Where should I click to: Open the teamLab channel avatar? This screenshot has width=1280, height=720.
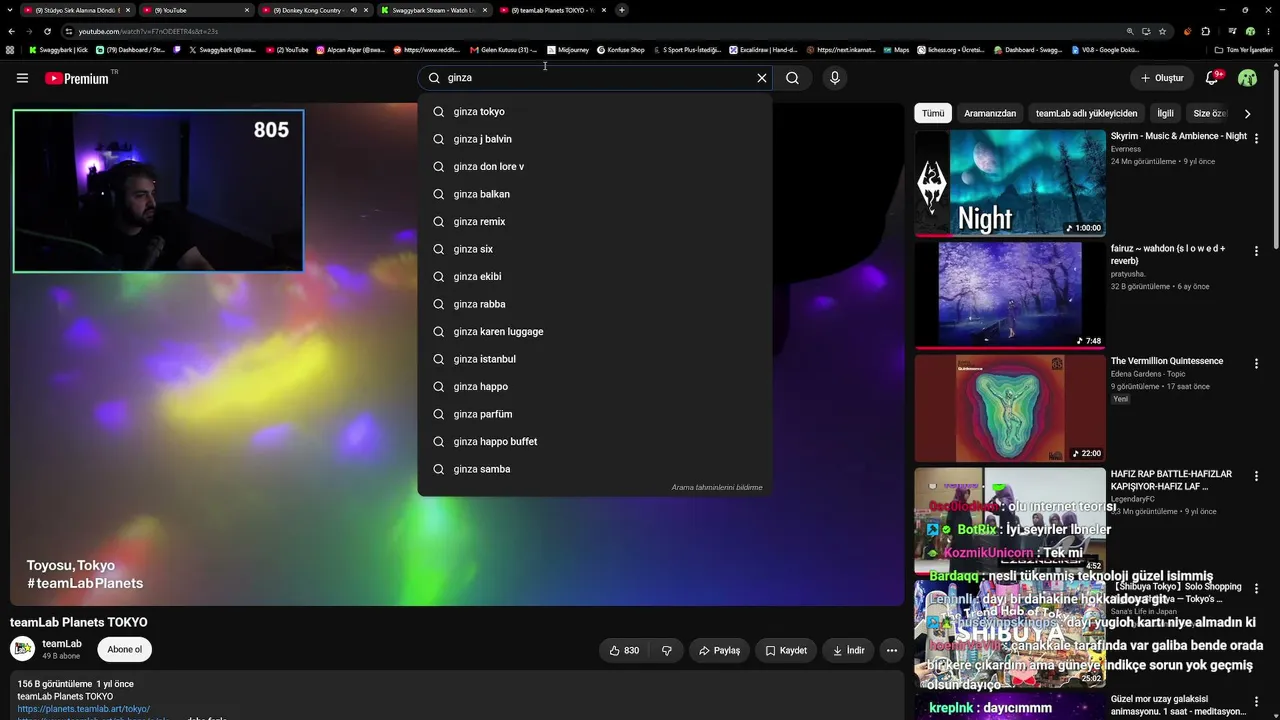(22, 649)
